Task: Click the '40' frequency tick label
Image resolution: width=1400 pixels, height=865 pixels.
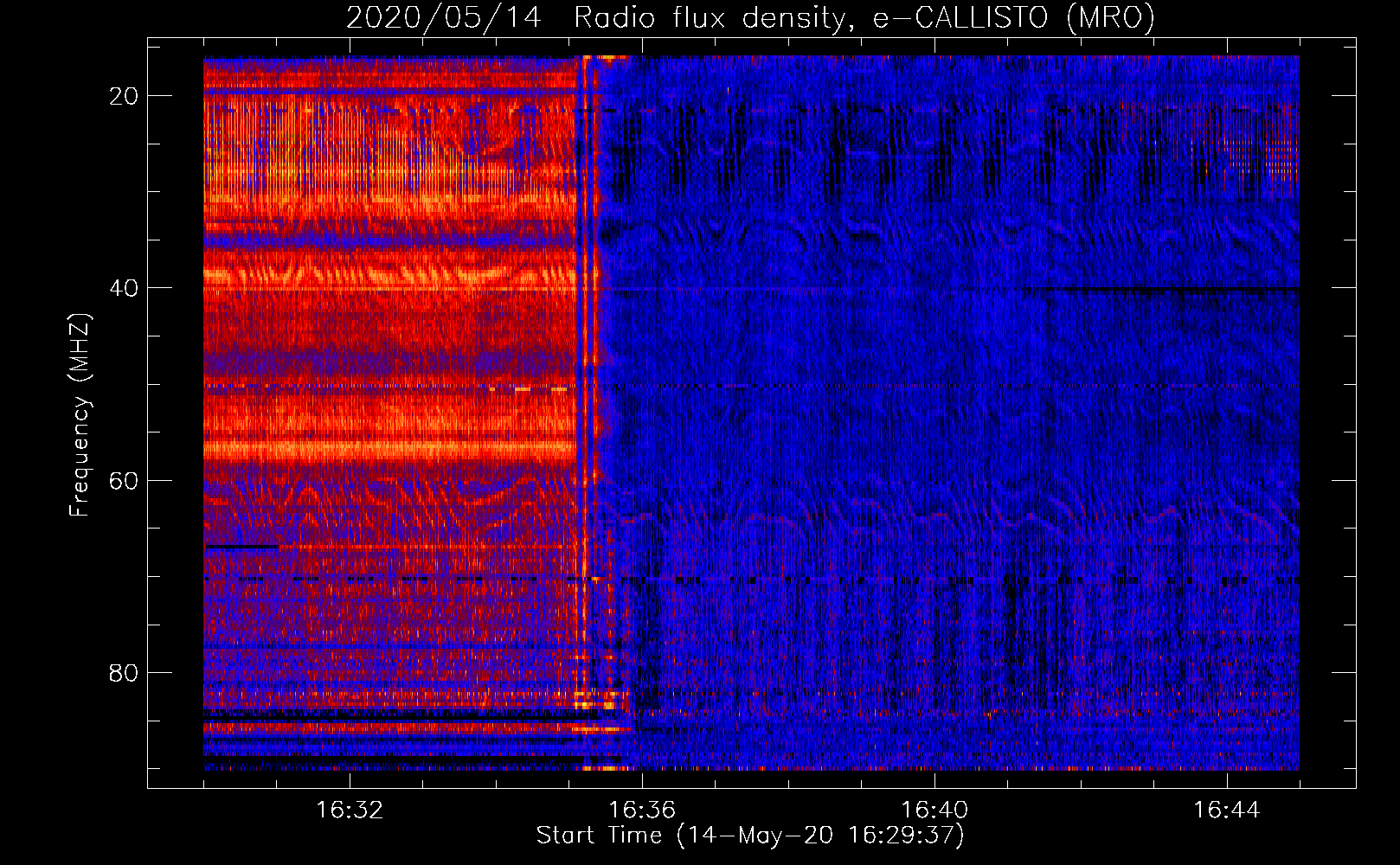Action: 125,288
